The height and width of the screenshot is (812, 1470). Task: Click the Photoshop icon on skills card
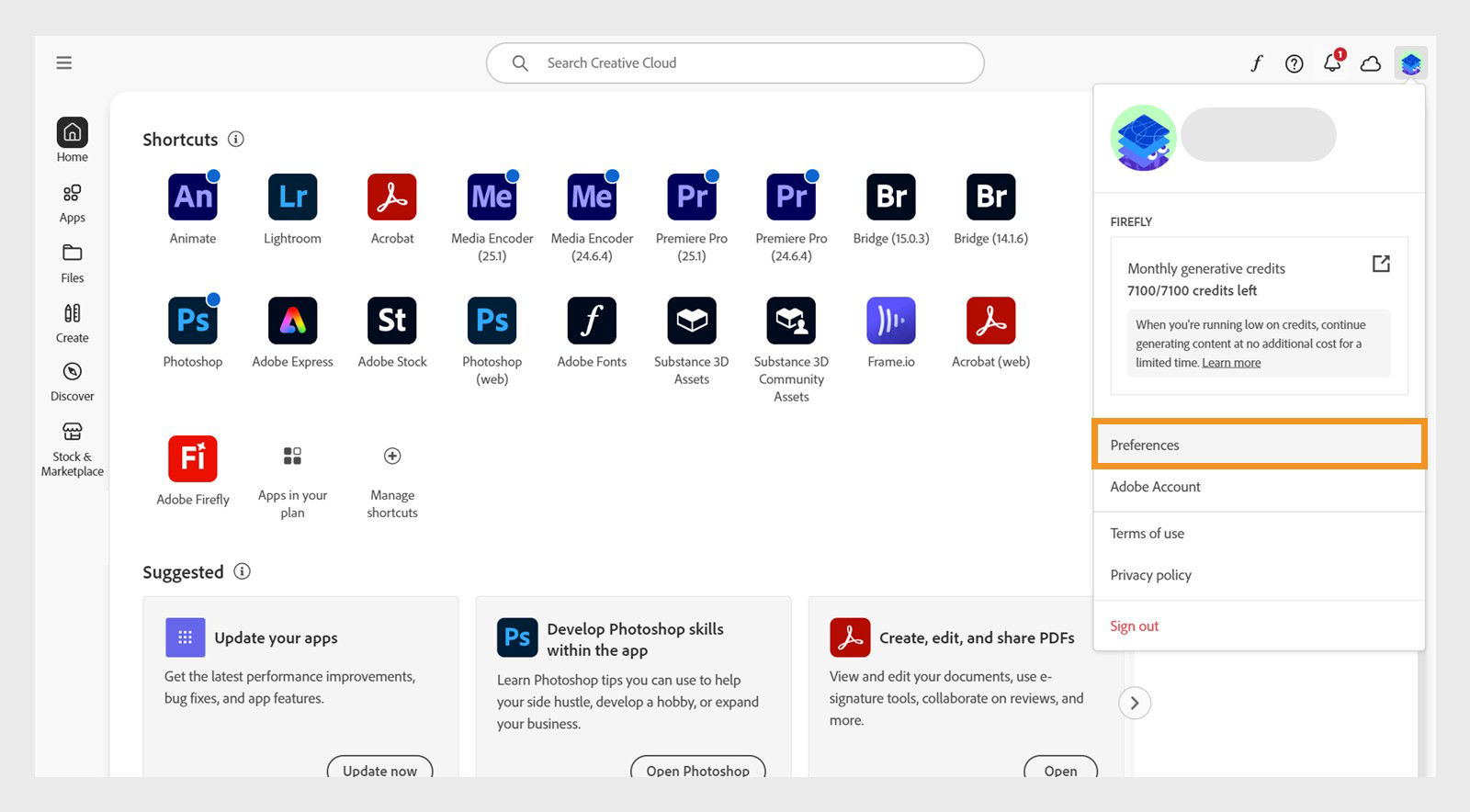tap(517, 637)
